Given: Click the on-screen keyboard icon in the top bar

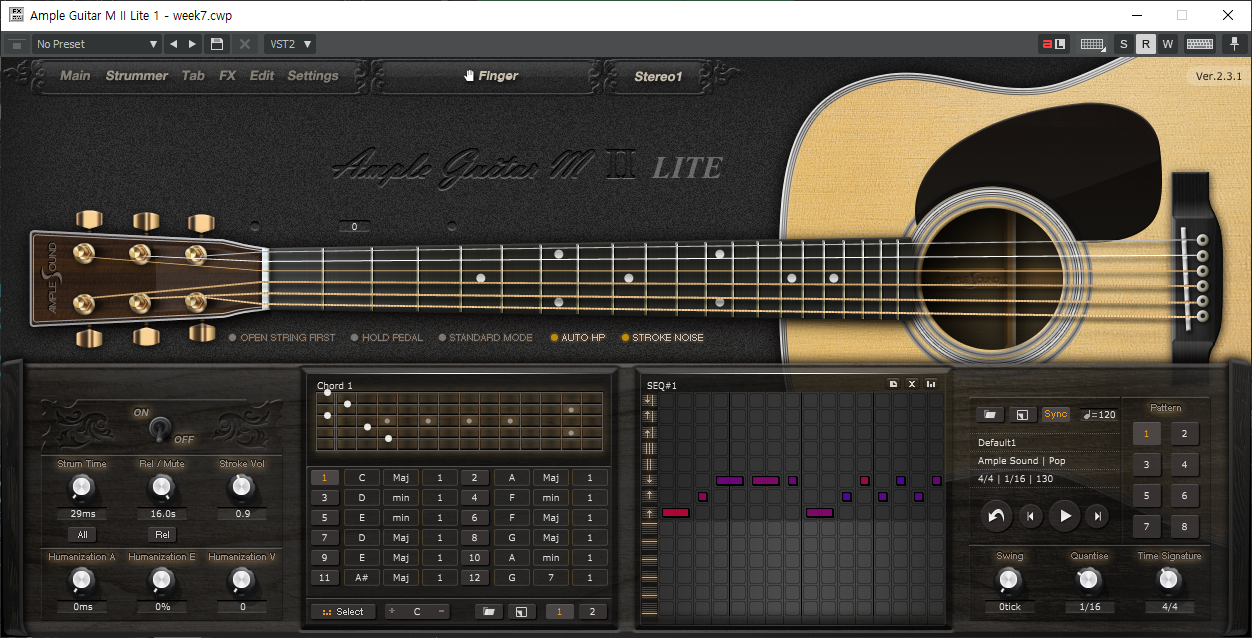Looking at the screenshot, I should (x=1200, y=44).
